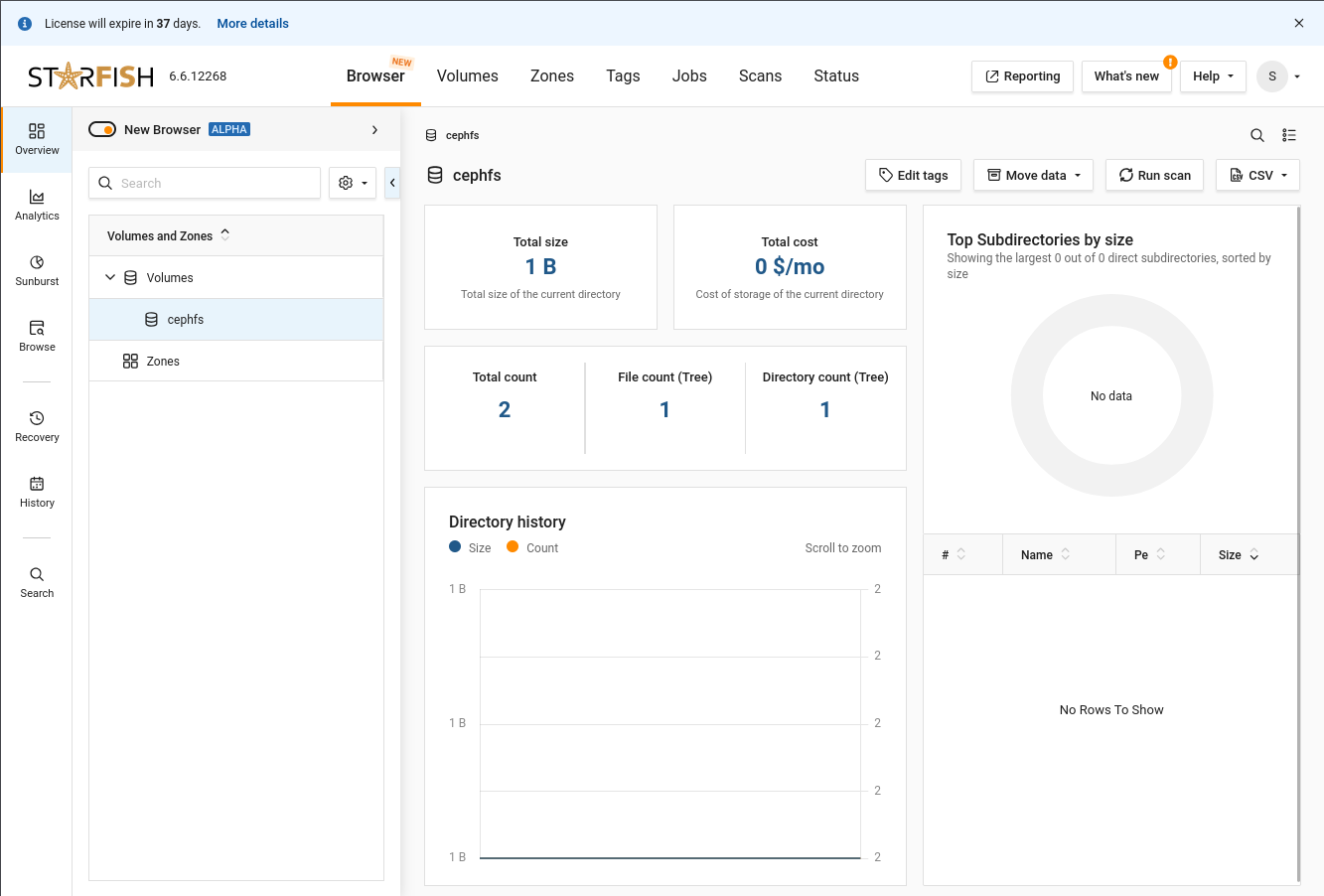
Task: Open the list view options icon
Action: point(1288,135)
